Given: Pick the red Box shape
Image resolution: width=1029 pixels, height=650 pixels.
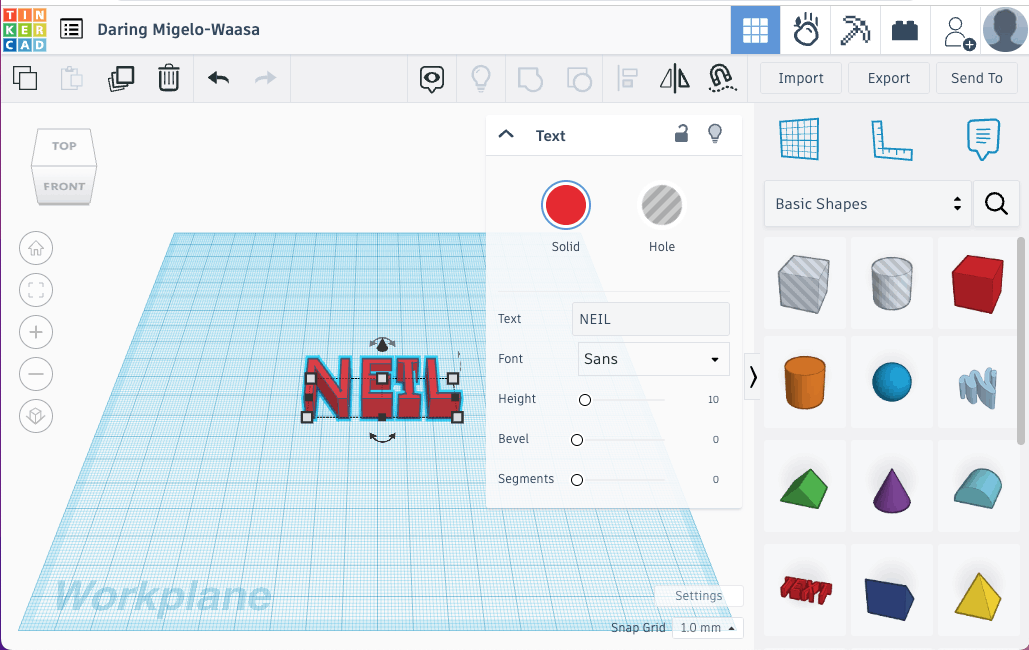Looking at the screenshot, I should (x=978, y=283).
